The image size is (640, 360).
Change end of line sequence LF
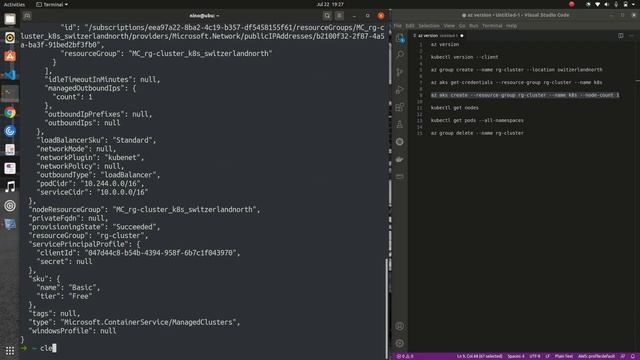point(547,356)
